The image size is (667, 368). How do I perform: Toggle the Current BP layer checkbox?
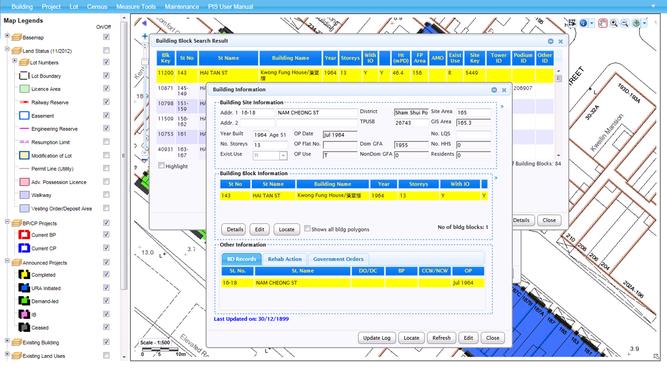[106, 234]
